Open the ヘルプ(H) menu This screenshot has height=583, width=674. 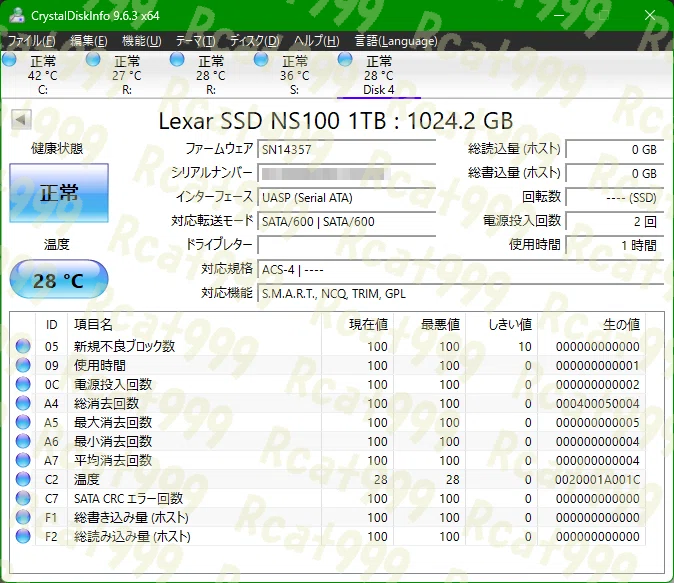pos(317,41)
